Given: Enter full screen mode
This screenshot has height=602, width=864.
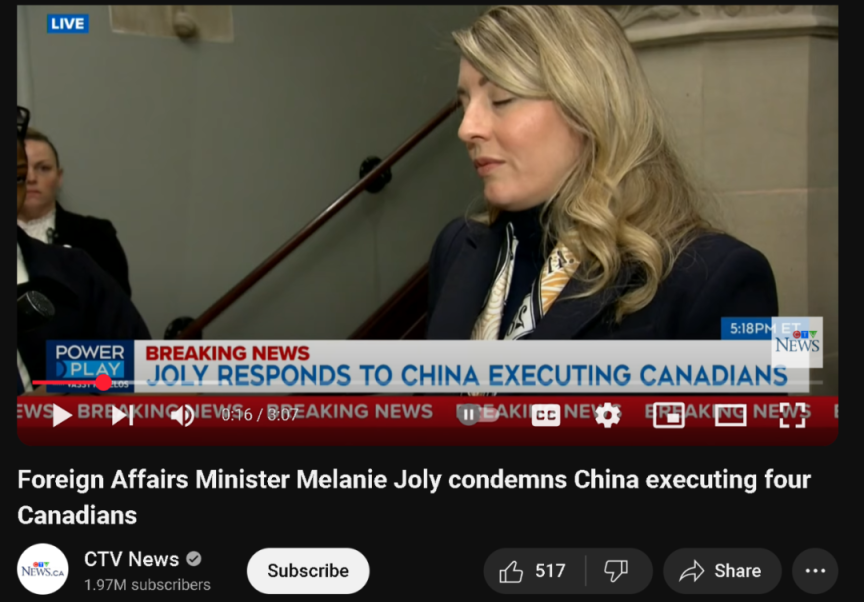Looking at the screenshot, I should point(792,415).
